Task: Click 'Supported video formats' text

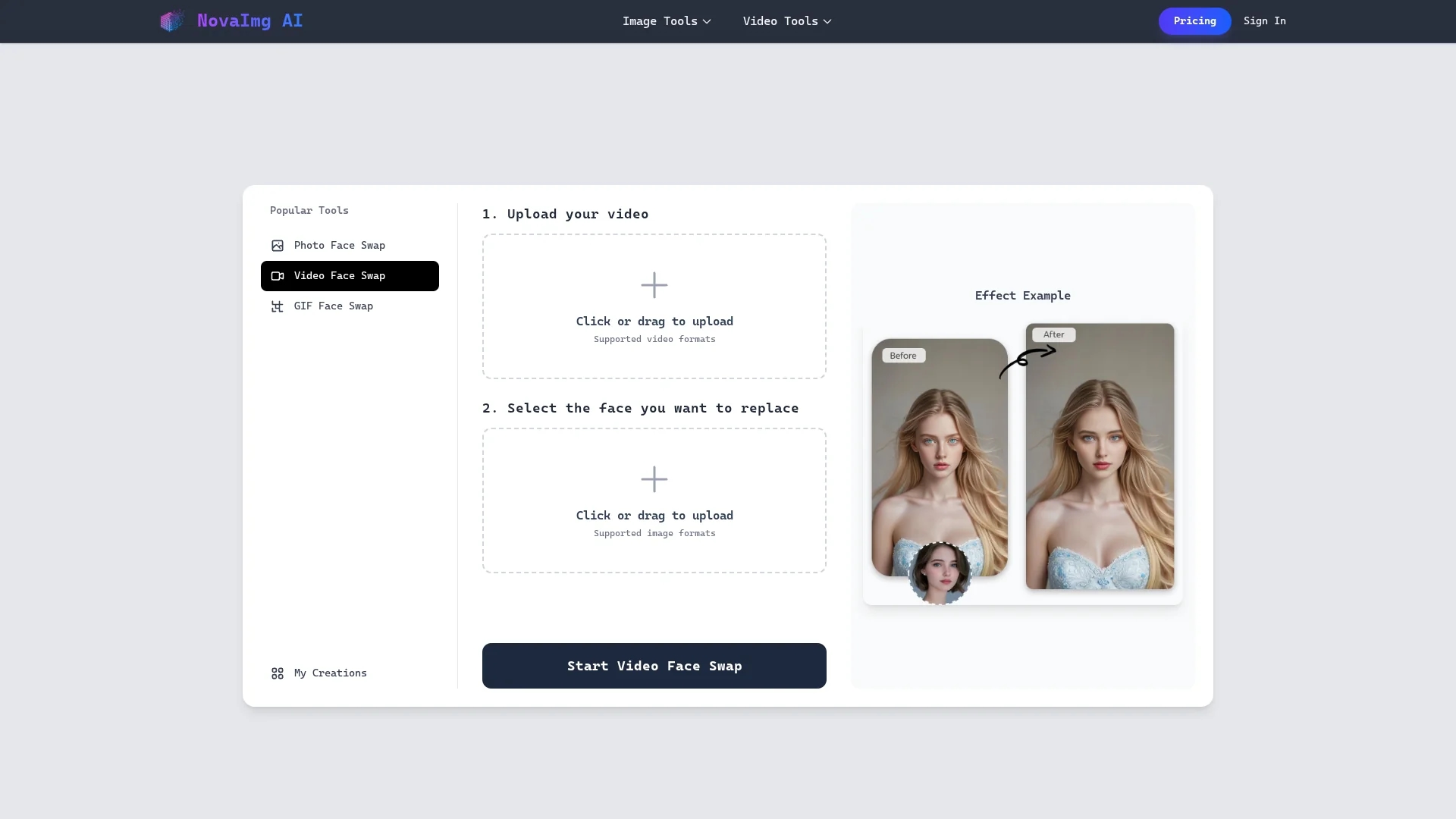Action: point(654,339)
